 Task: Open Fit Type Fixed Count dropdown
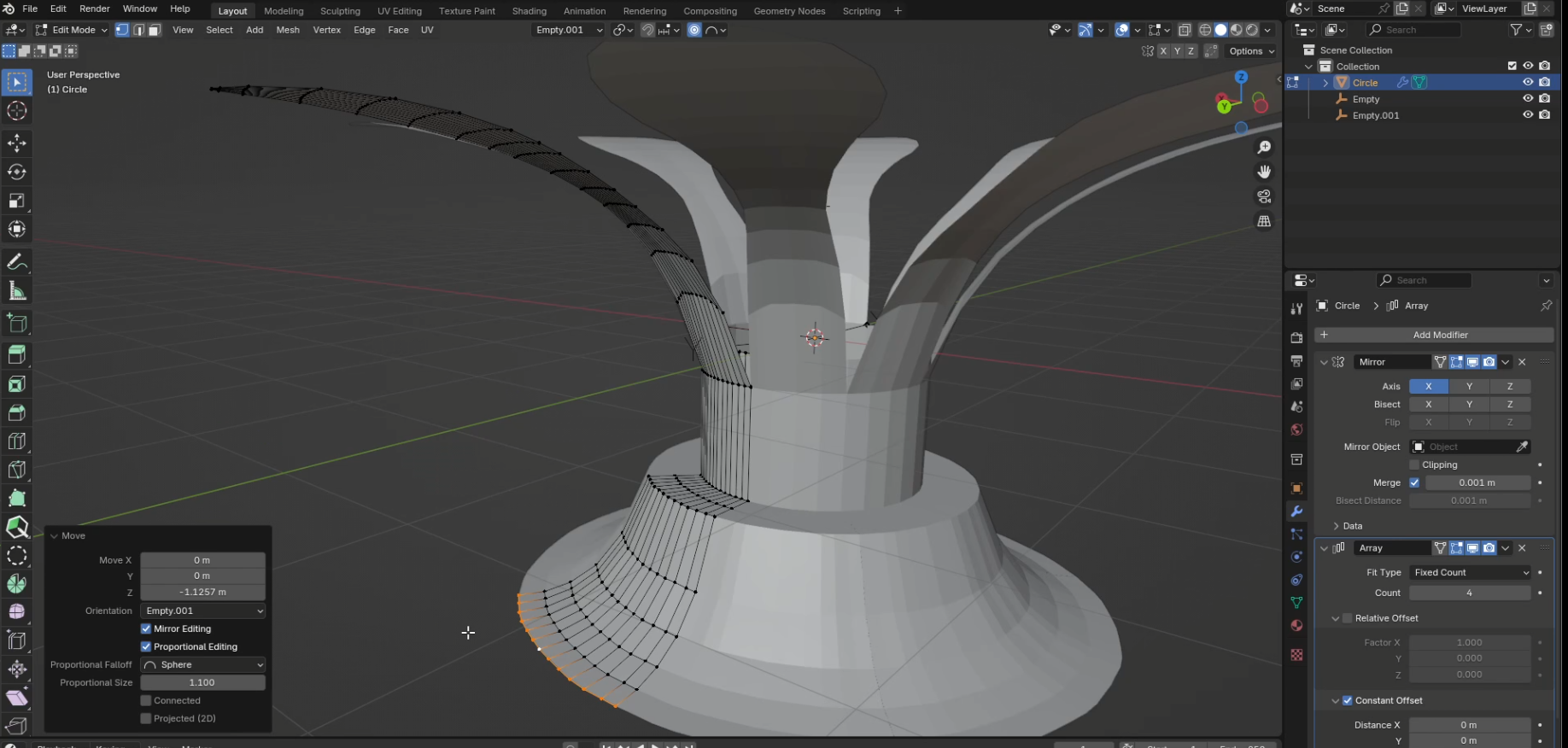(x=1470, y=572)
